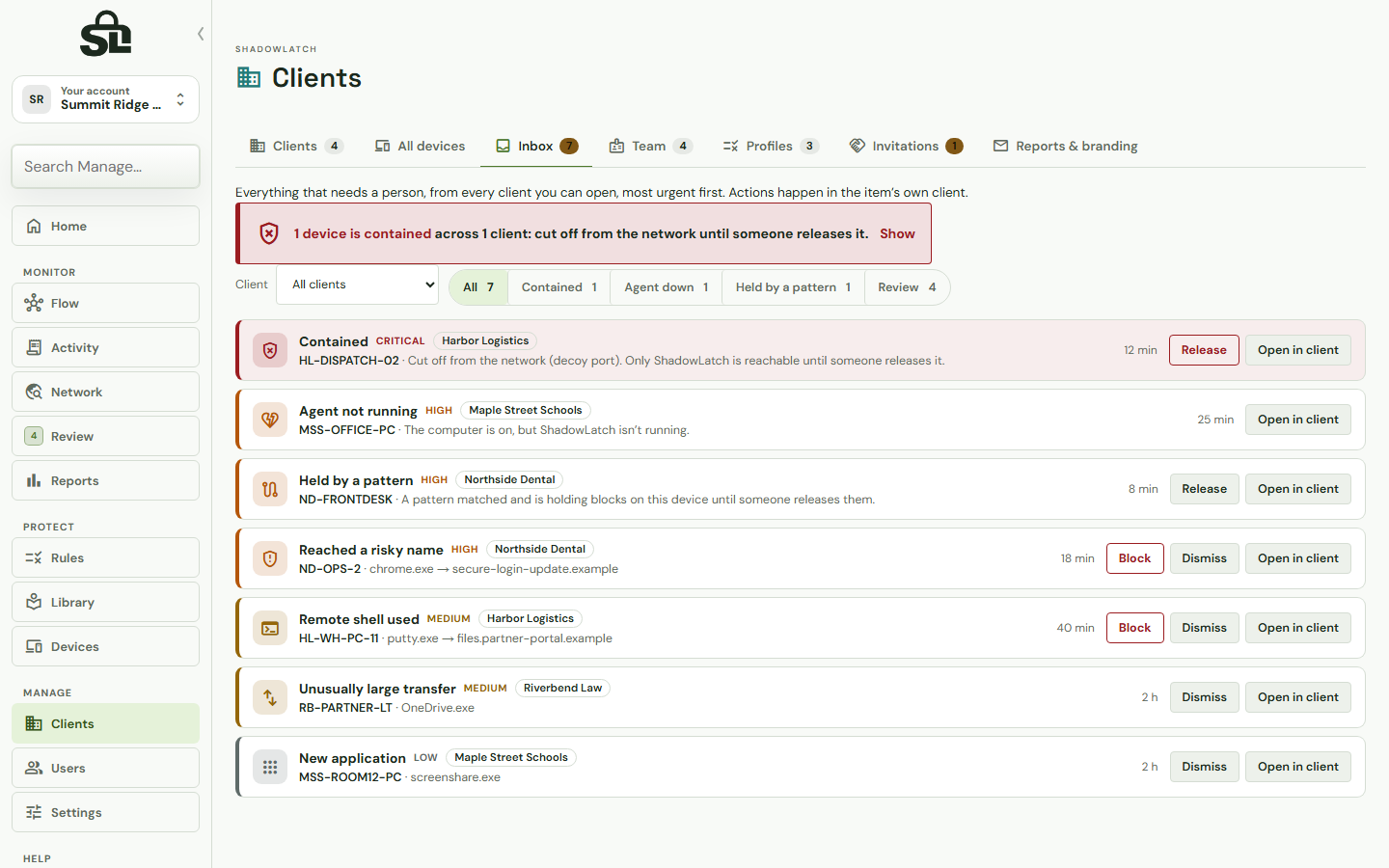Open the Reports & branding tab
The width and height of the screenshot is (1389, 868).
tap(1065, 146)
